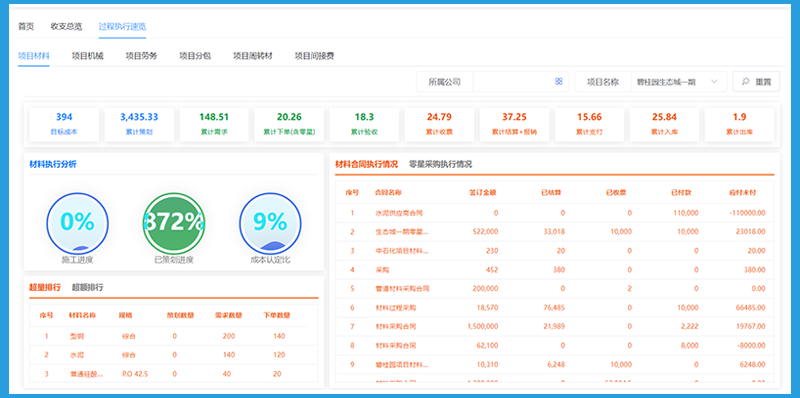Switch to the 项目间接费 sub-tab
Image resolution: width=800 pixels, height=398 pixels.
pyautogui.click(x=314, y=56)
